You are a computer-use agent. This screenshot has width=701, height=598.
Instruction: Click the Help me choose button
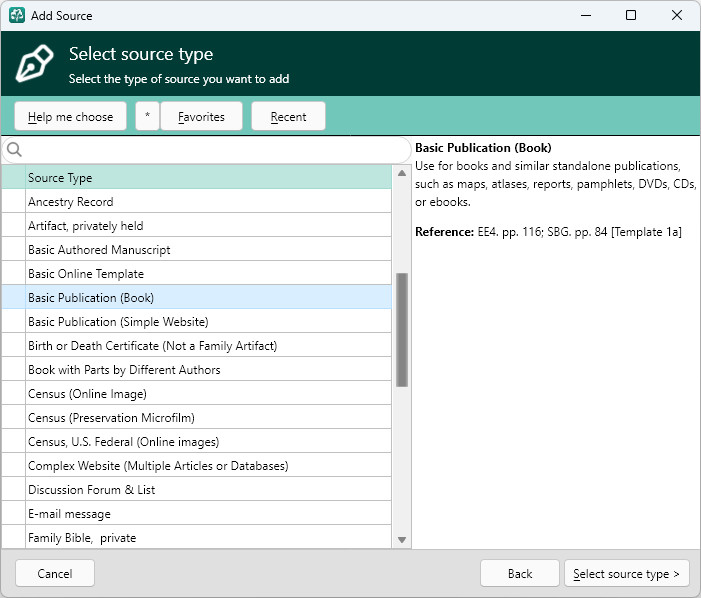[70, 116]
